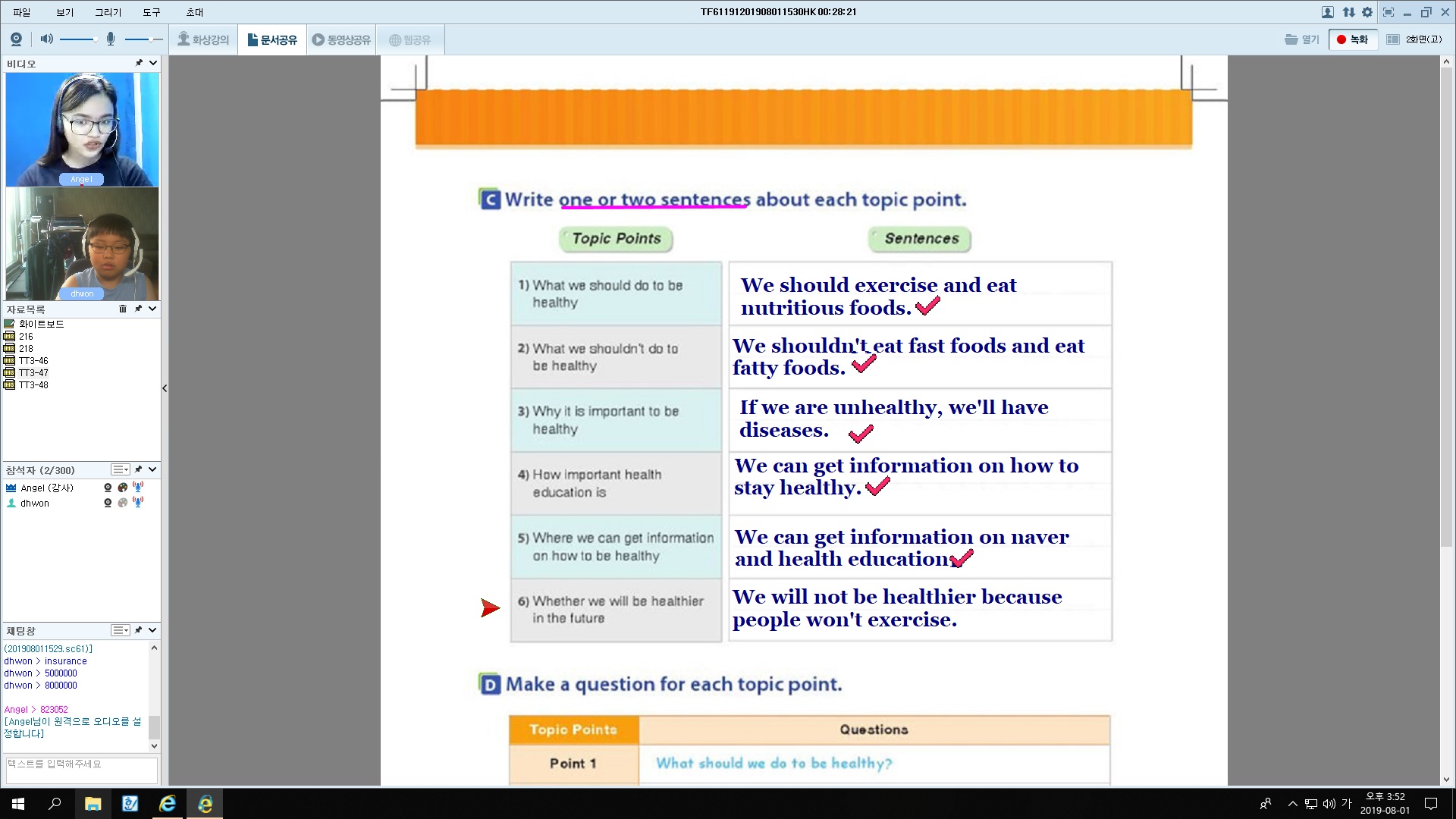Click the microphone icon in toolbar
Image resolution: width=1456 pixels, height=819 pixels.
(111, 39)
